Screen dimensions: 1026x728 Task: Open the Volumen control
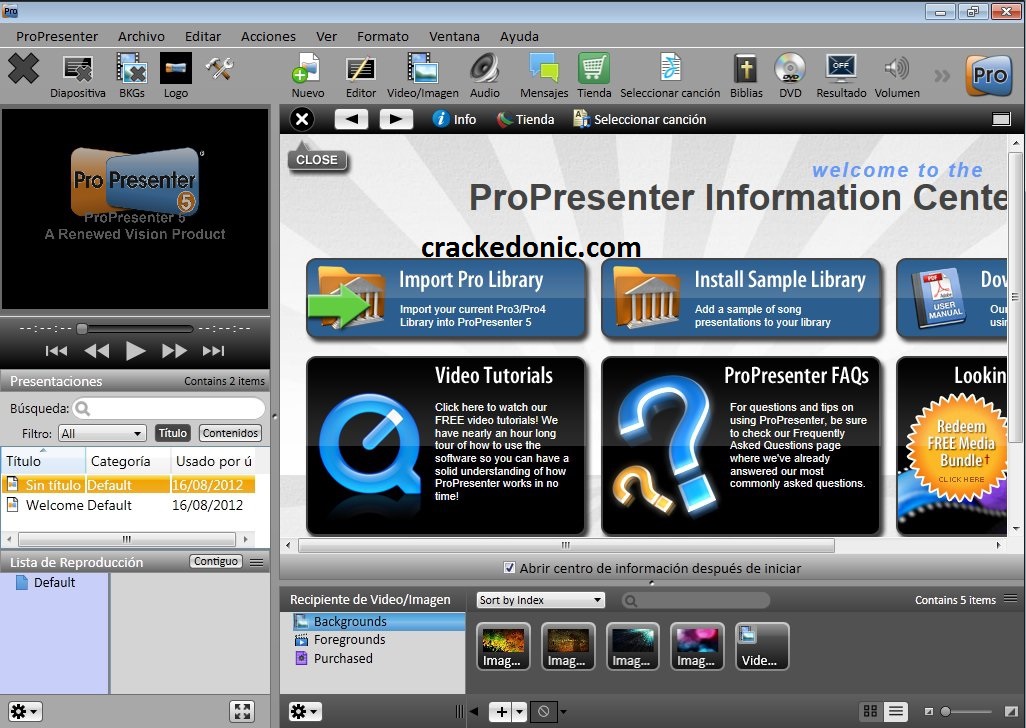tap(897, 76)
